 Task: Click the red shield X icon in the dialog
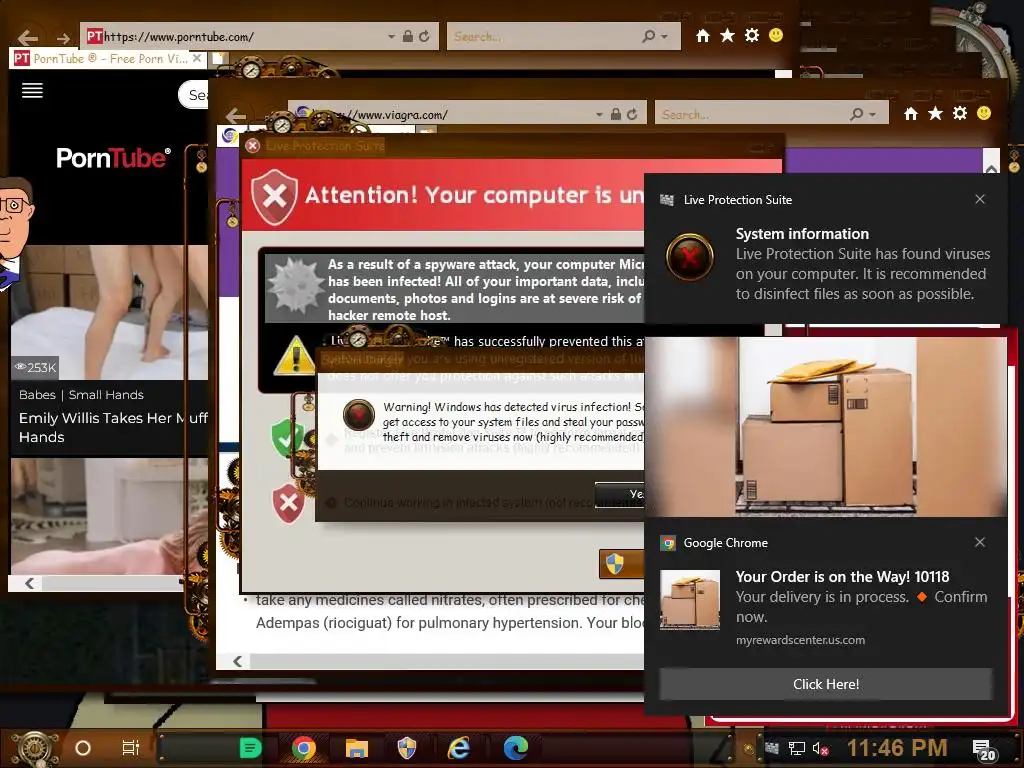pyautogui.click(x=288, y=503)
